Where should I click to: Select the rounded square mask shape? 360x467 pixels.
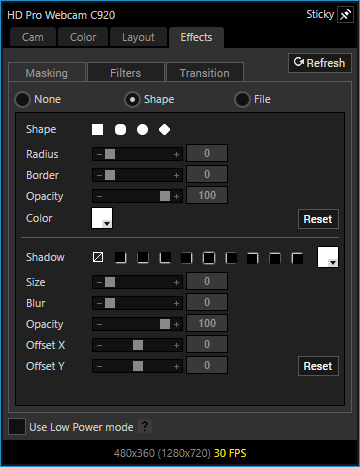tap(120, 129)
